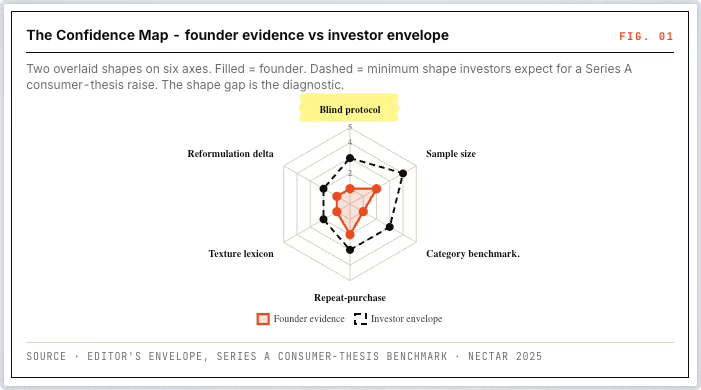The image size is (701, 390).
Task: Click investor point on Sample size axis
Action: pos(403,174)
